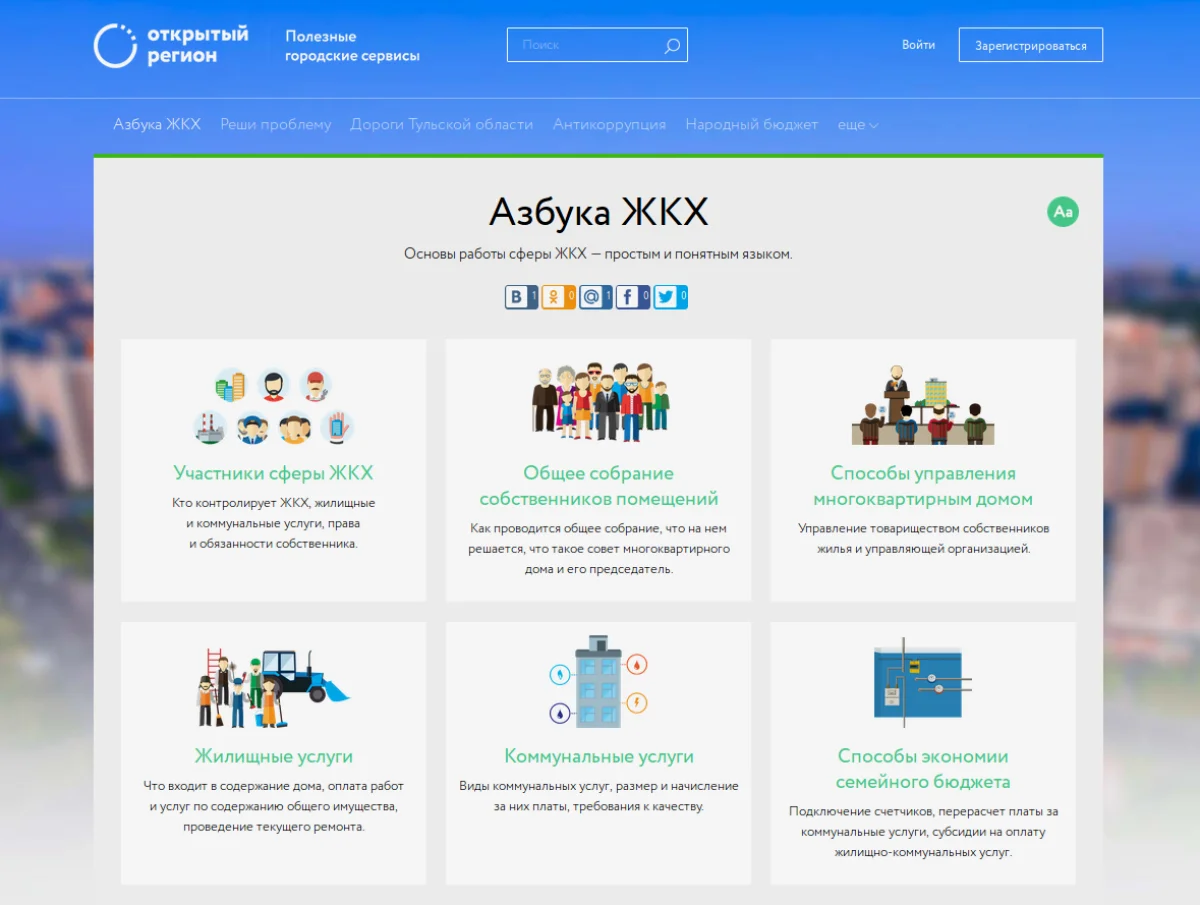Click the Жилищные услуги tractor illustration

point(273,686)
